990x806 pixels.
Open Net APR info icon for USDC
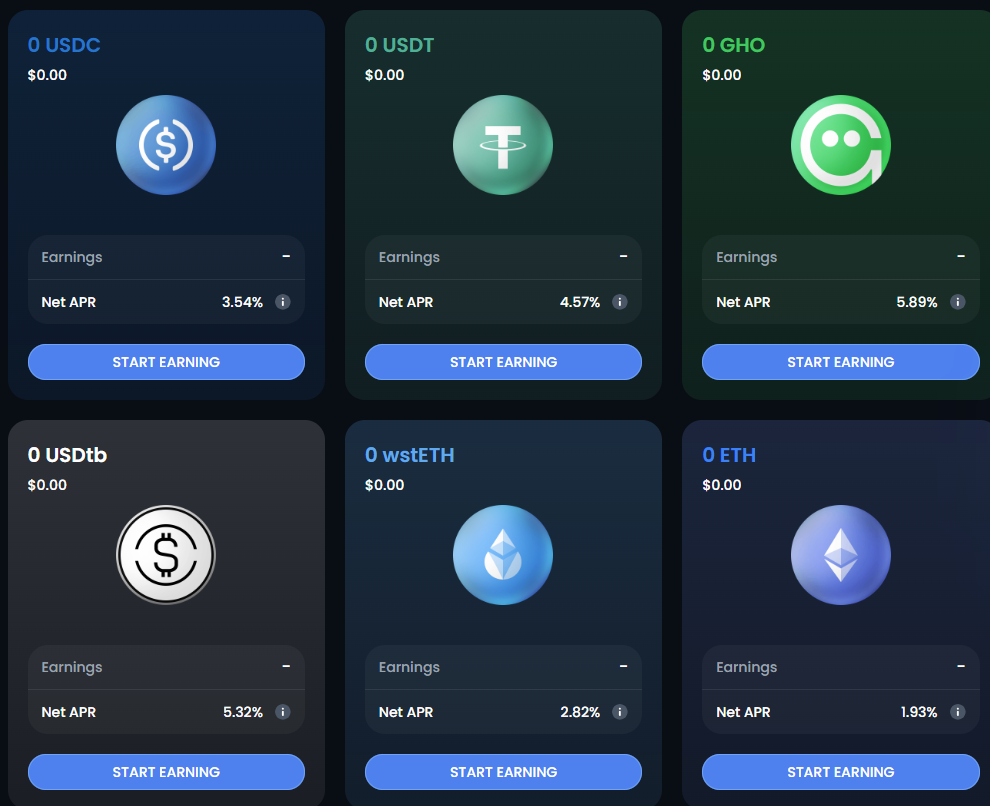pyautogui.click(x=283, y=302)
